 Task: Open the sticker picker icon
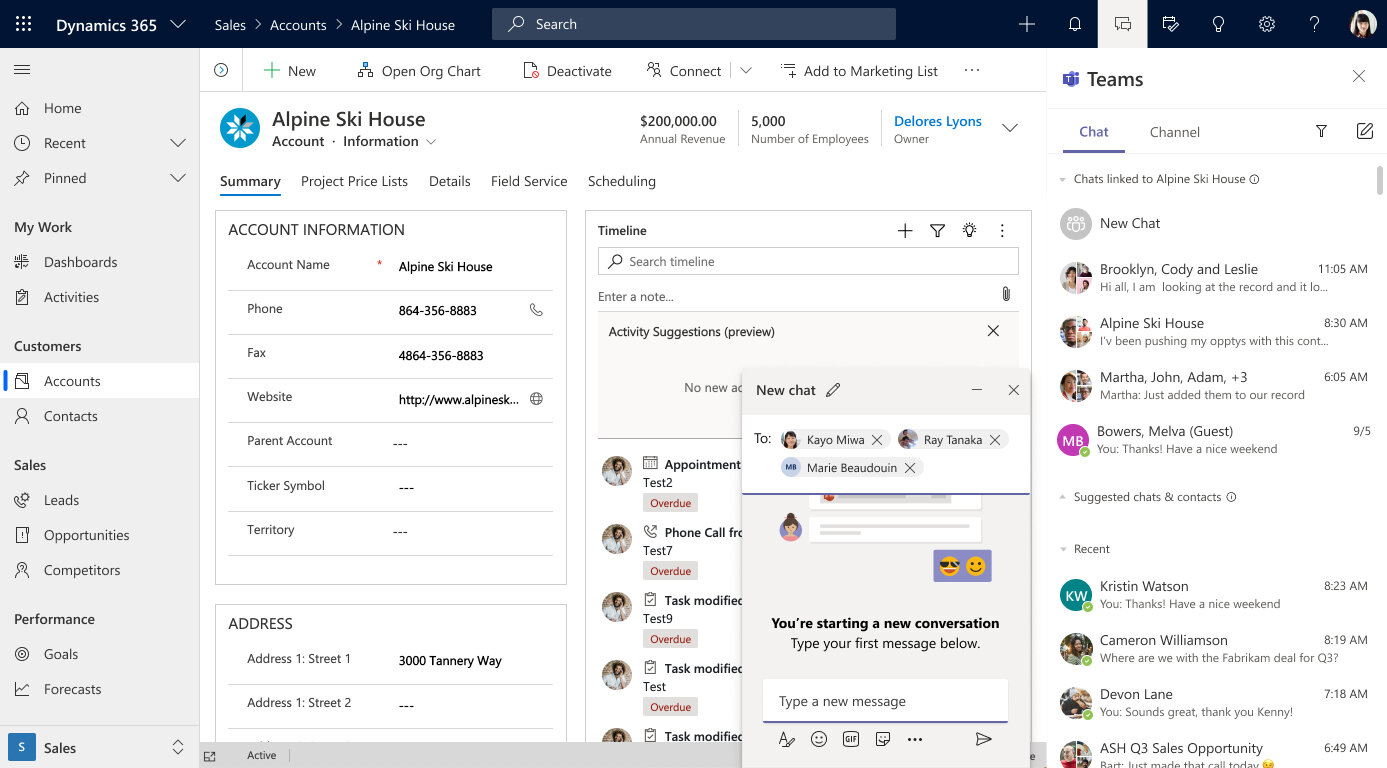click(x=883, y=739)
